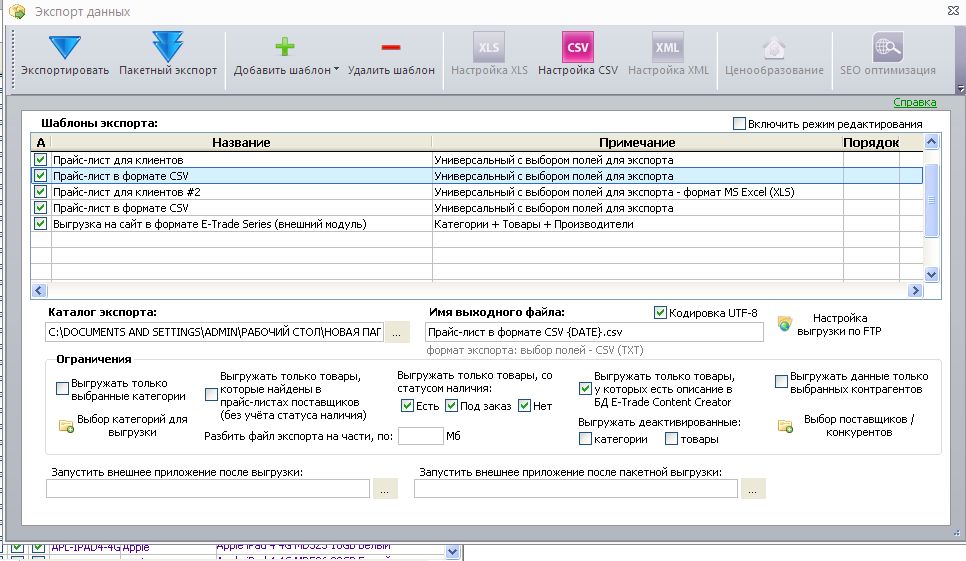Select row Прайс-лист для клиентов

(x=477, y=159)
